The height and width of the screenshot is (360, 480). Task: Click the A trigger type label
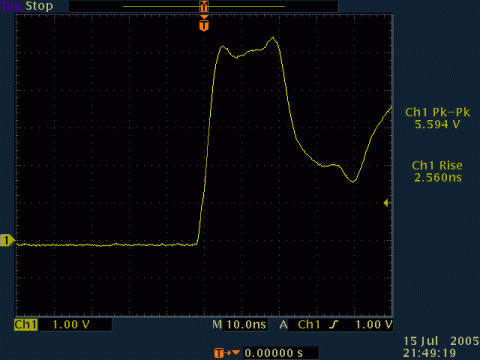[283, 324]
